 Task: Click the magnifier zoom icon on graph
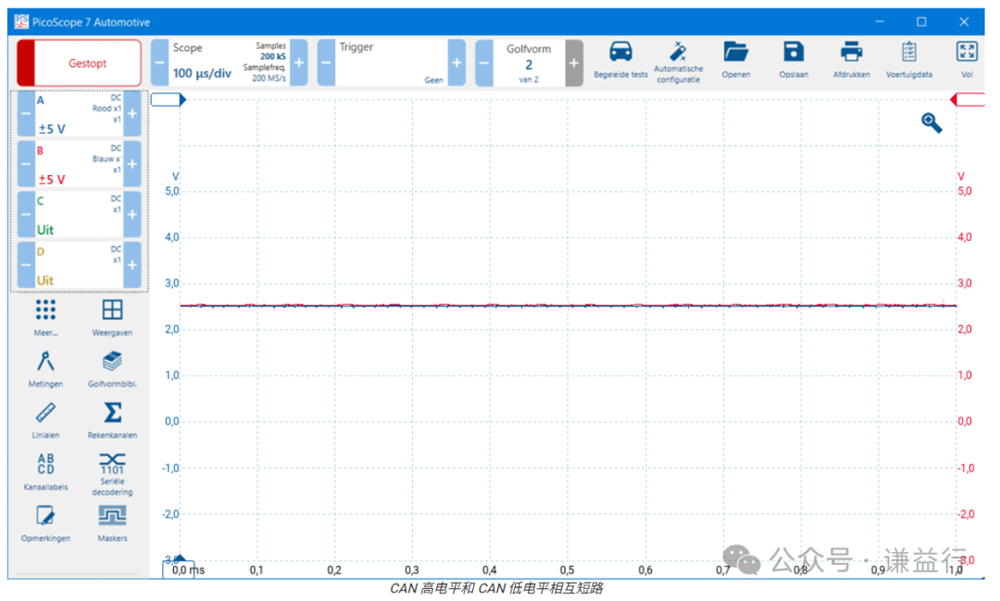tap(931, 123)
